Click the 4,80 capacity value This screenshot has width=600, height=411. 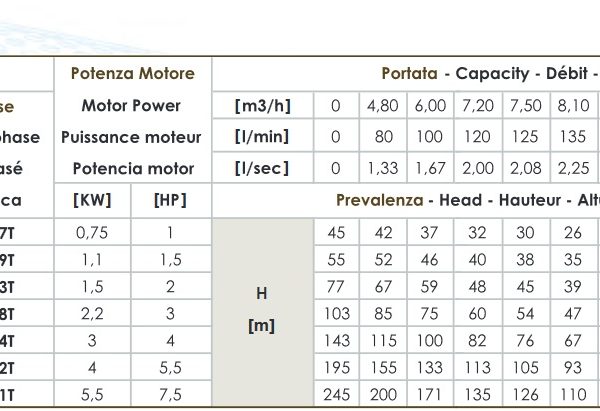pos(383,105)
